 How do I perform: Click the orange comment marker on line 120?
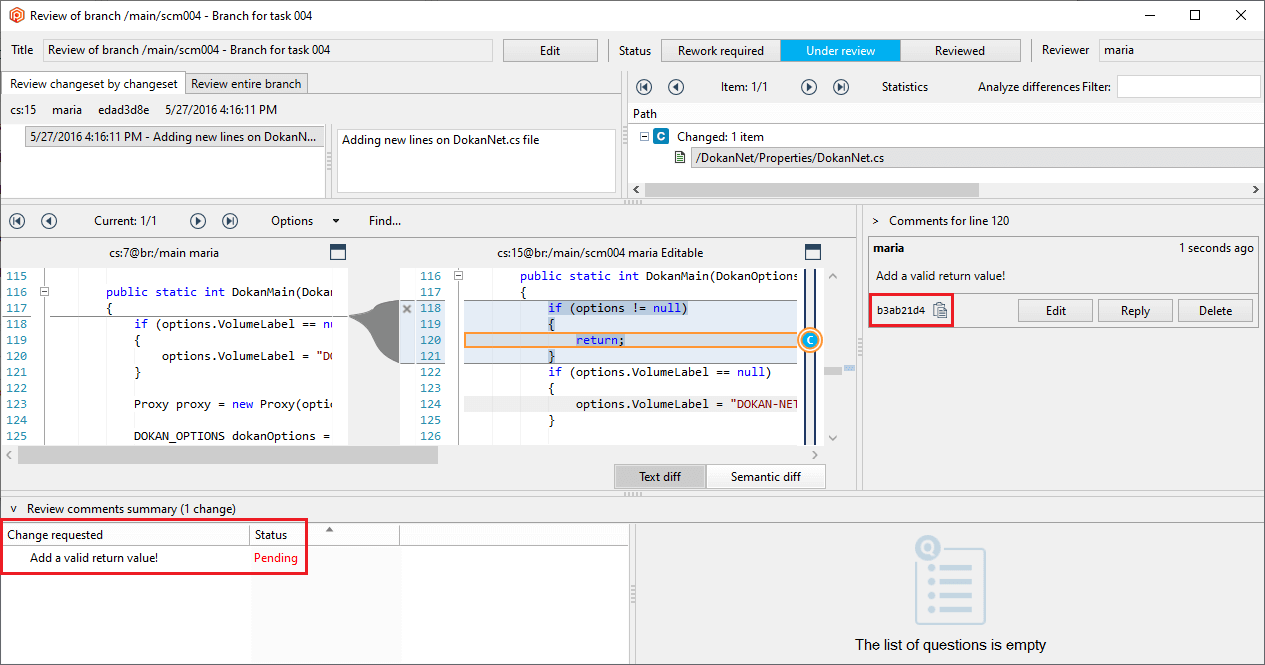click(x=810, y=340)
